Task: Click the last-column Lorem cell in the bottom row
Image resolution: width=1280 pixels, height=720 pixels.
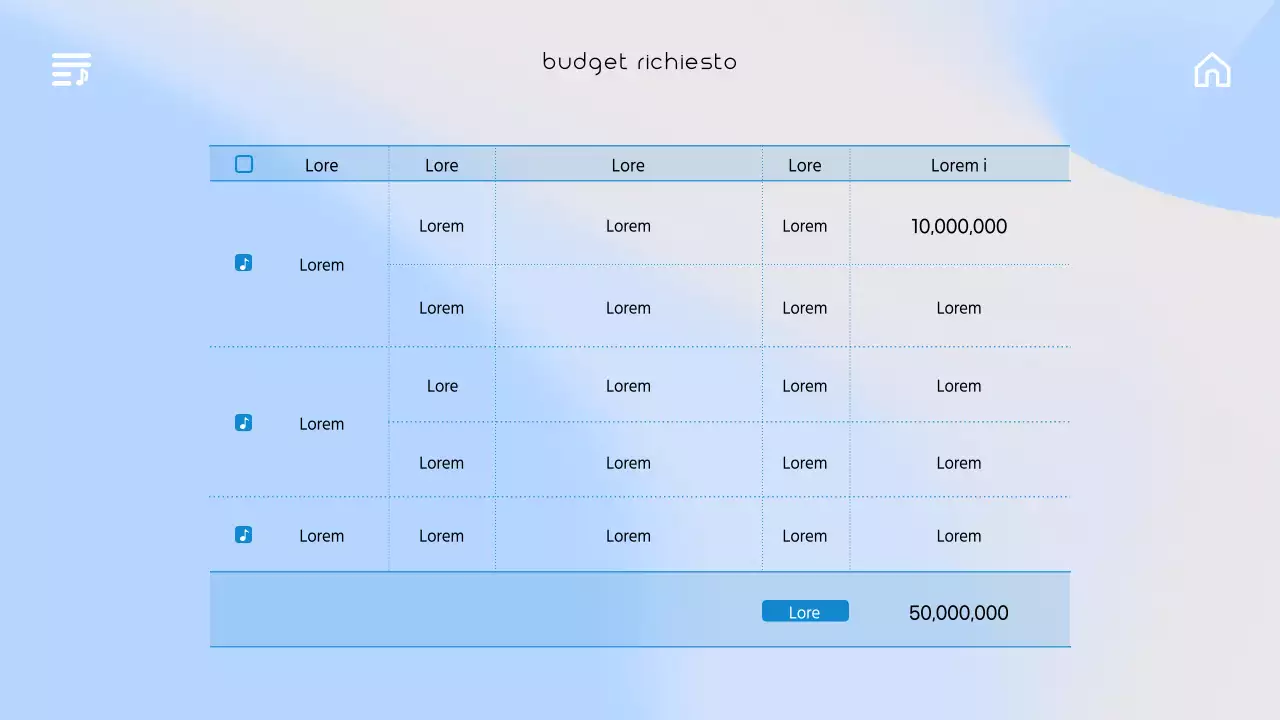Action: coord(958,536)
